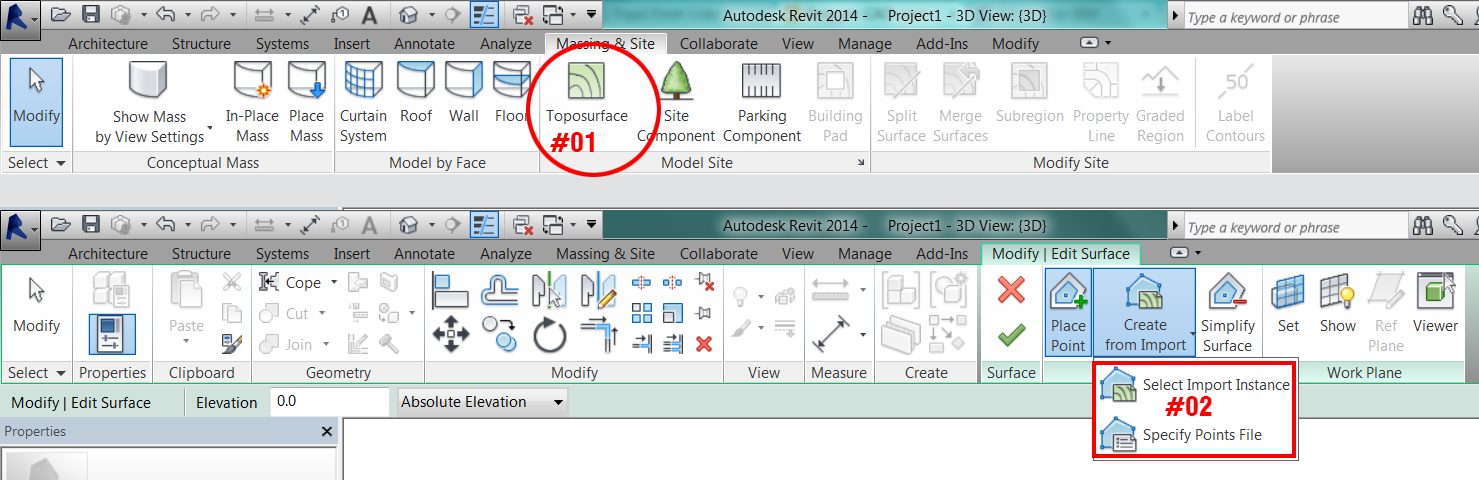Select the Toposurface tool
This screenshot has width=1479, height=480.
pos(587,94)
